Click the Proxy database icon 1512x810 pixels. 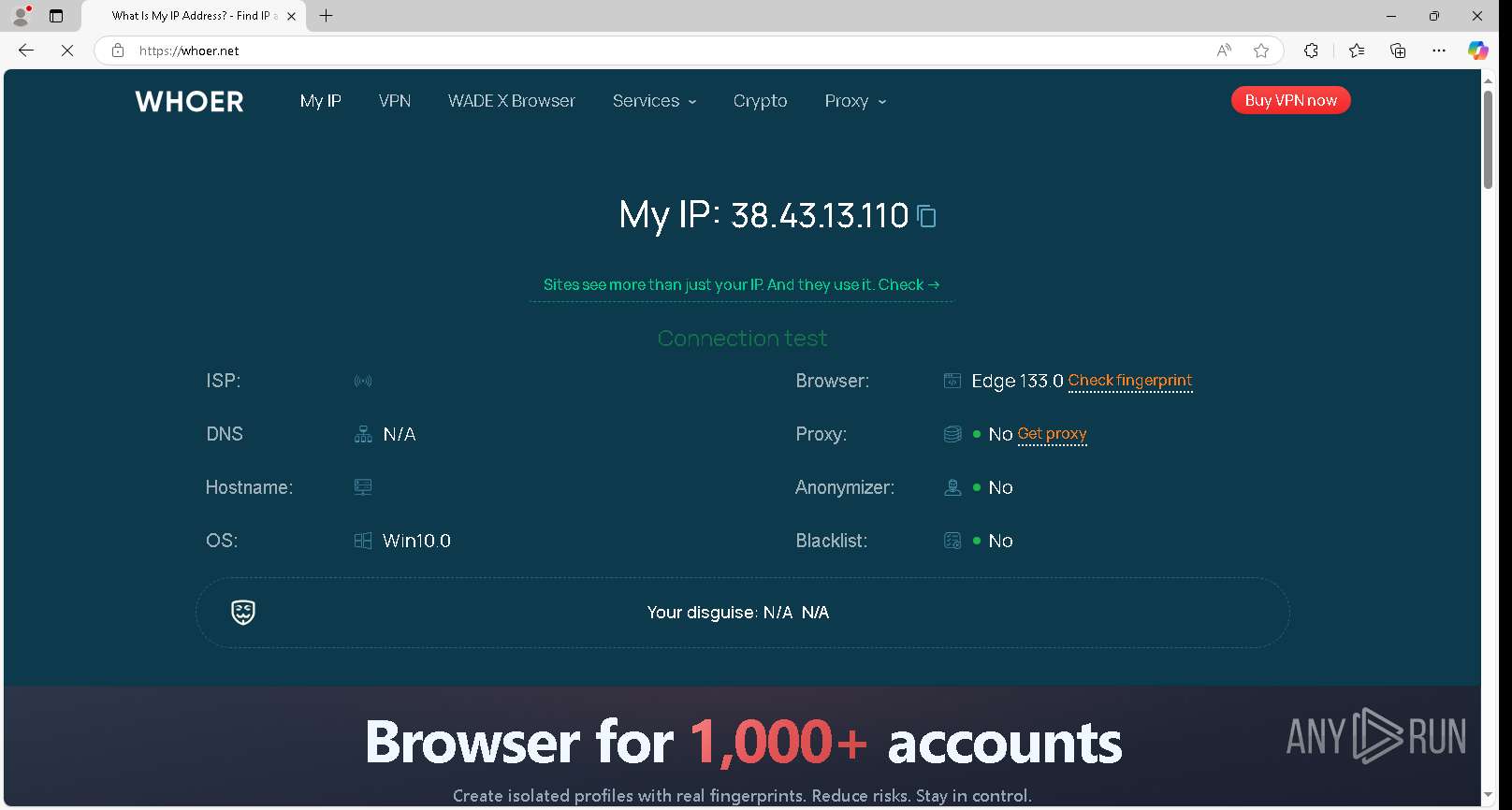click(952, 434)
